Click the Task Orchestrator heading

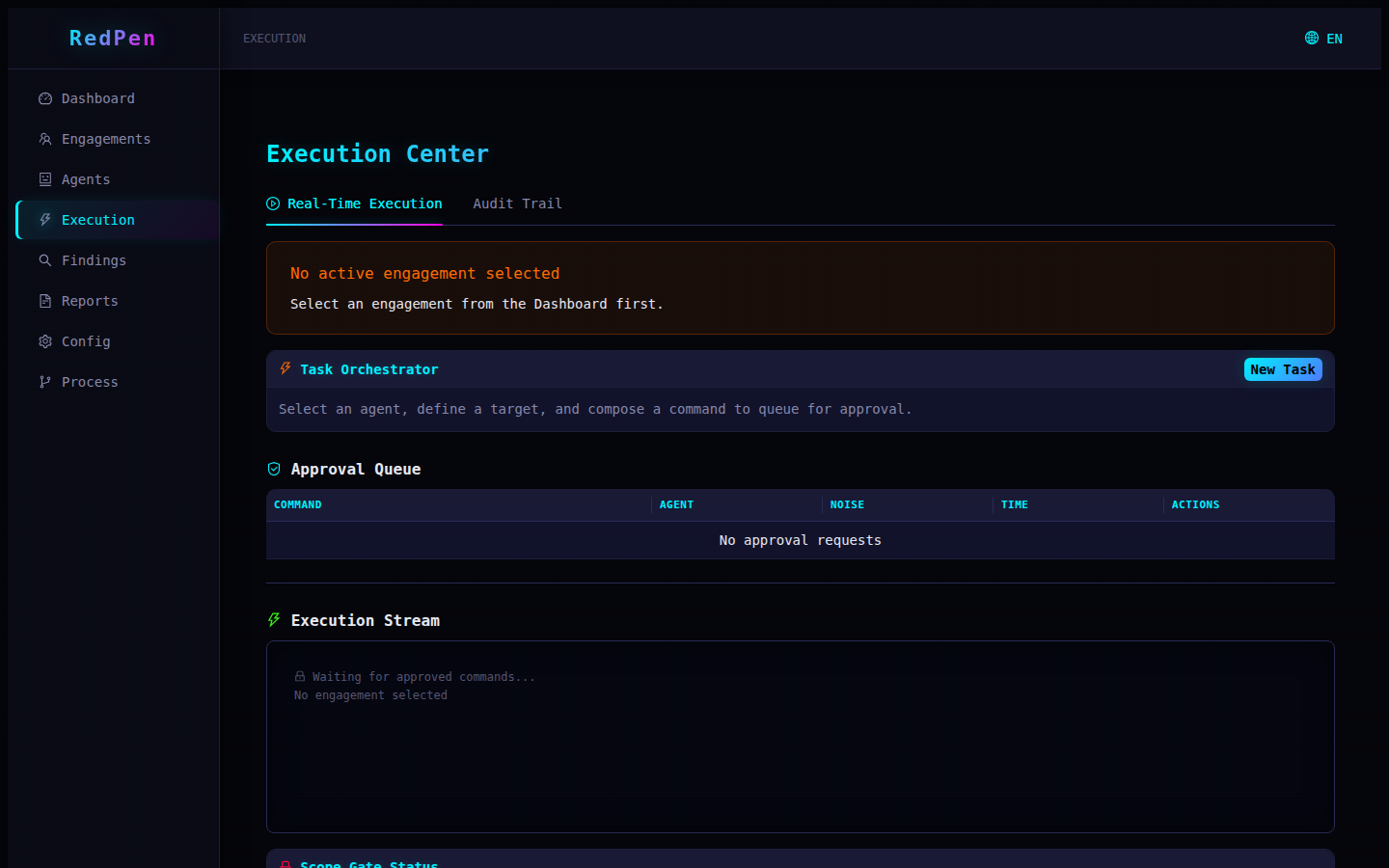tap(368, 369)
